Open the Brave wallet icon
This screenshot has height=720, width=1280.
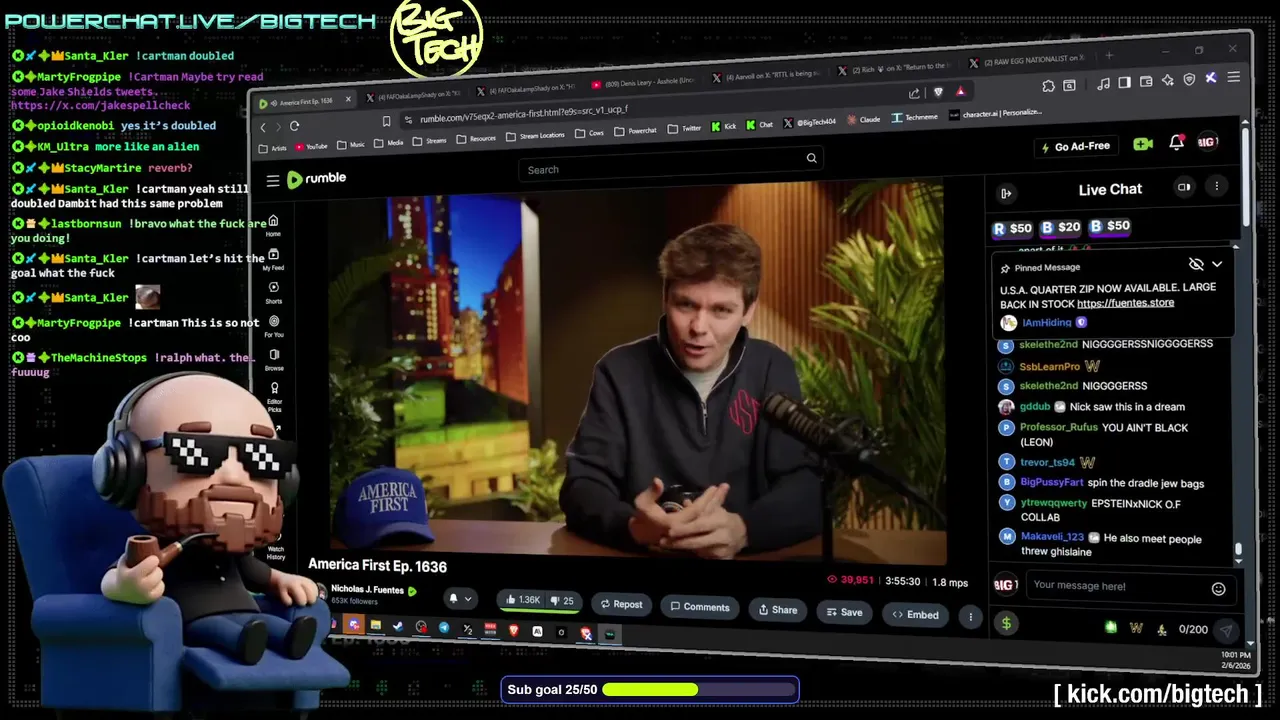point(1146,82)
